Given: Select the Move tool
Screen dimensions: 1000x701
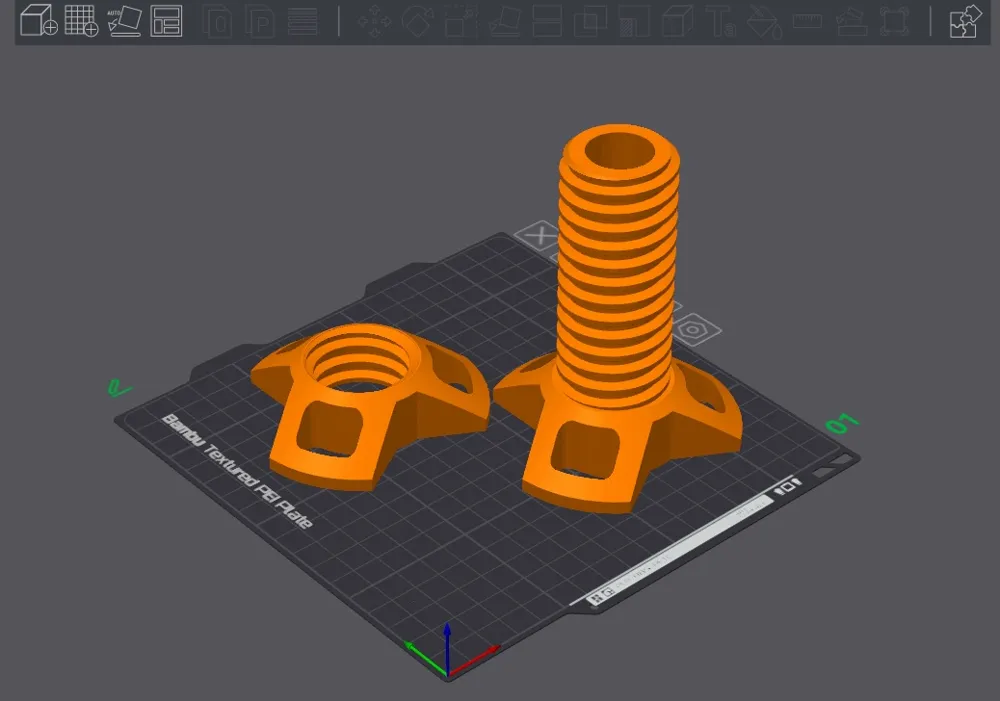Looking at the screenshot, I should pyautogui.click(x=374, y=20).
